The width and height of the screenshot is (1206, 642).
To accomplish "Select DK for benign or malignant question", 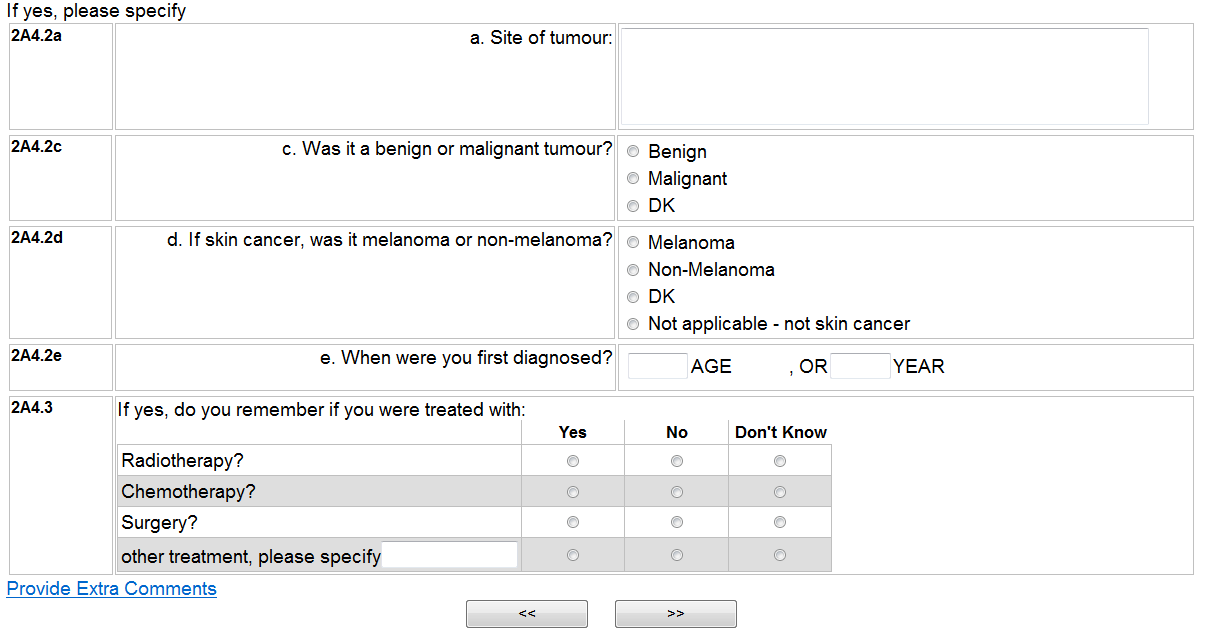I will 633,206.
